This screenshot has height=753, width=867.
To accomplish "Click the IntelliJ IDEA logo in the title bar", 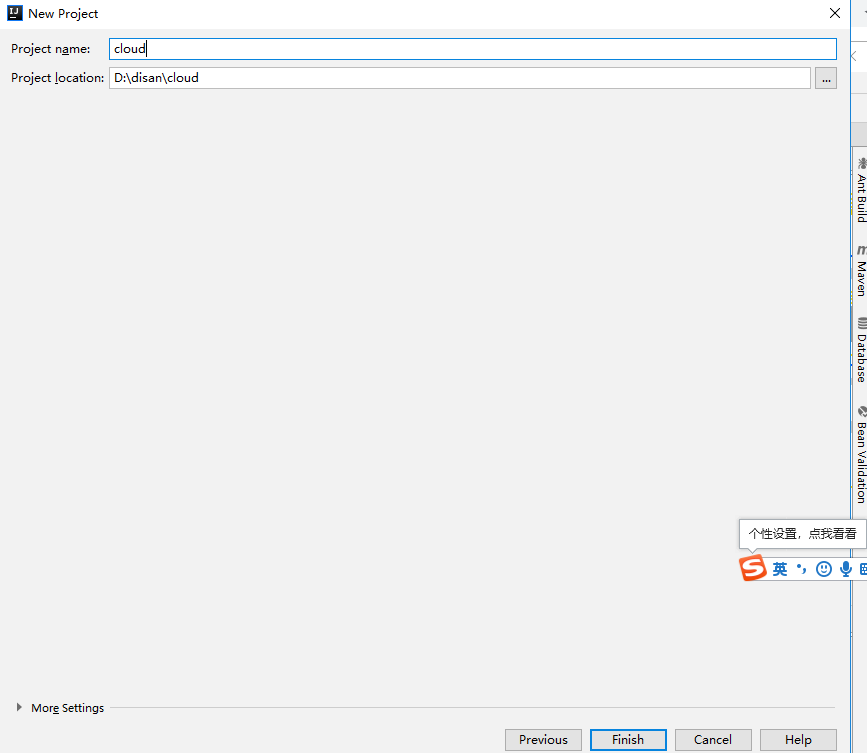I will coord(14,13).
